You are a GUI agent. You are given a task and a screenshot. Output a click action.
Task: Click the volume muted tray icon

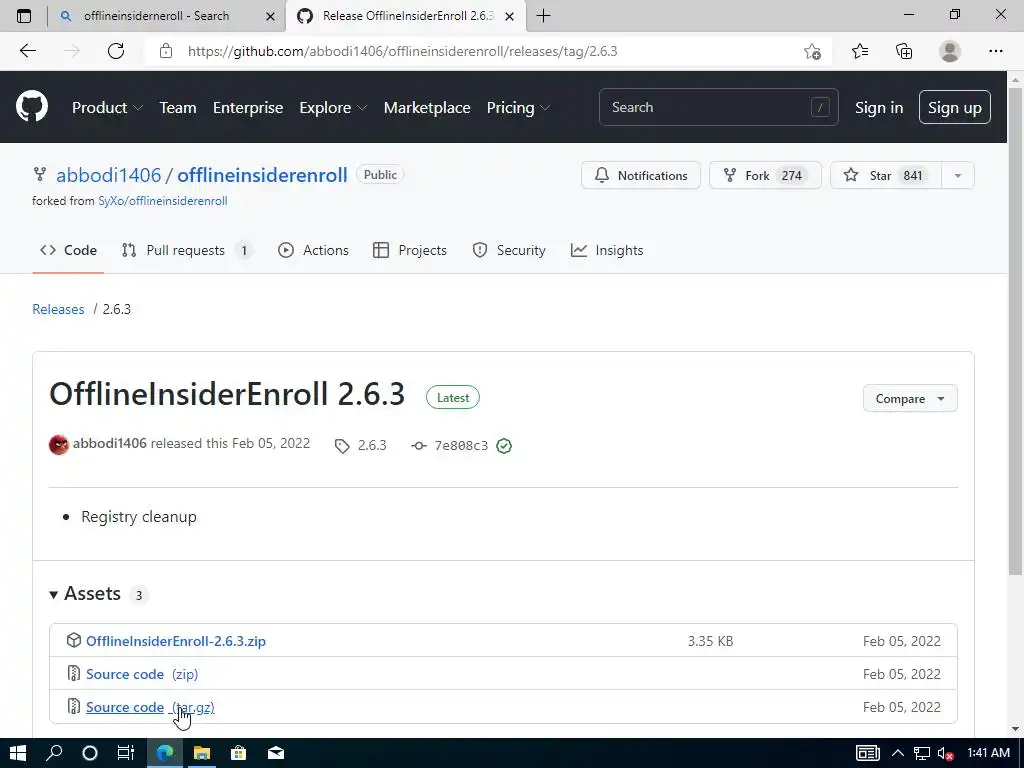pos(945,754)
